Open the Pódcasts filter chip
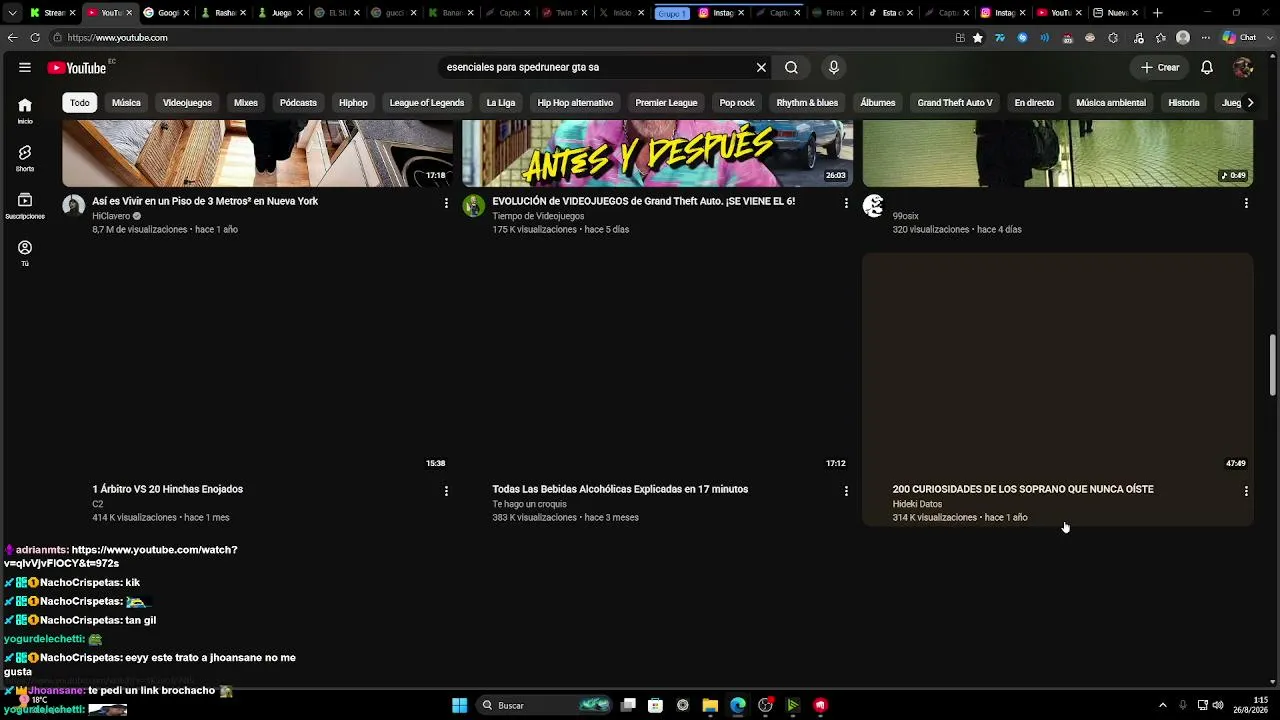 coord(298,102)
